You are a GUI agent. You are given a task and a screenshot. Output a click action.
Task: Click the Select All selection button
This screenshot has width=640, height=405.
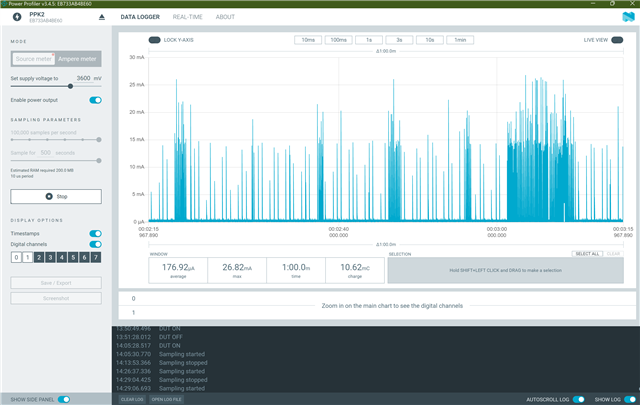587,254
